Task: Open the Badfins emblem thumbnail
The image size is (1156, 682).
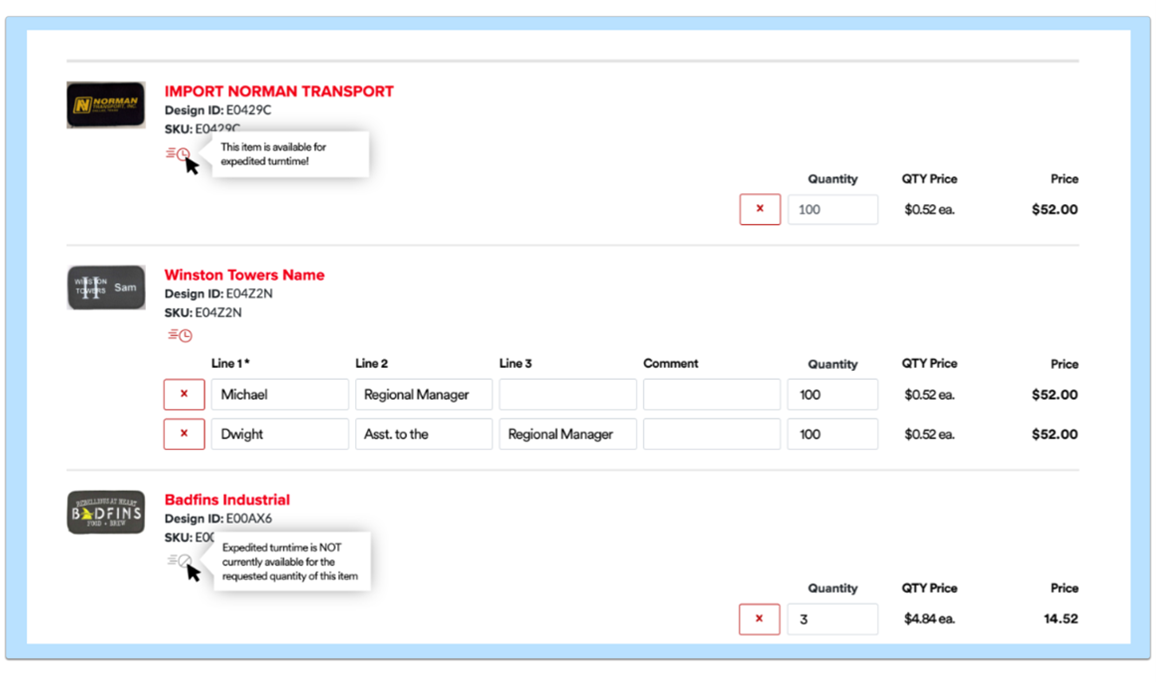Action: pyautogui.click(x=106, y=512)
